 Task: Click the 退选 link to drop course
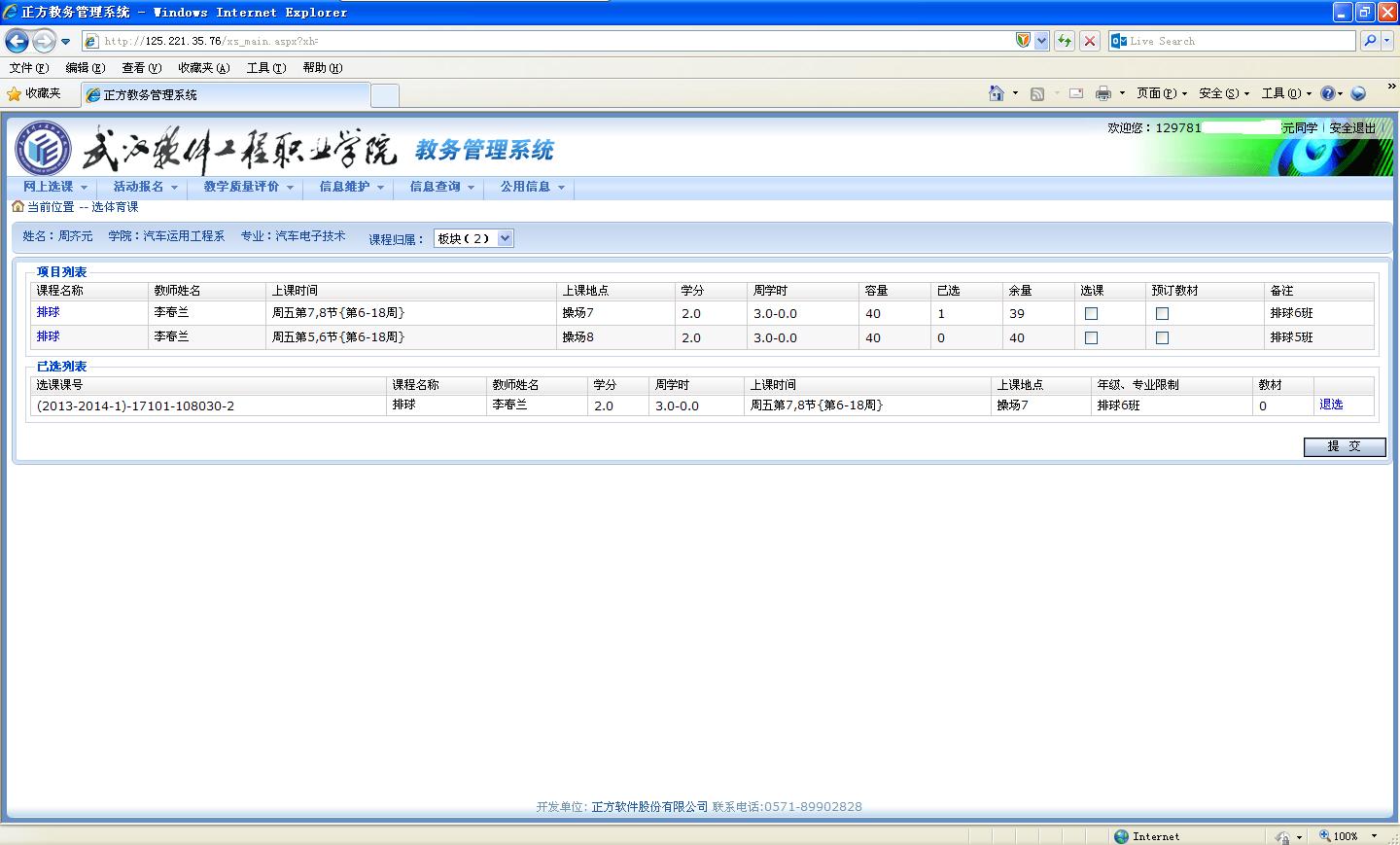(1331, 405)
